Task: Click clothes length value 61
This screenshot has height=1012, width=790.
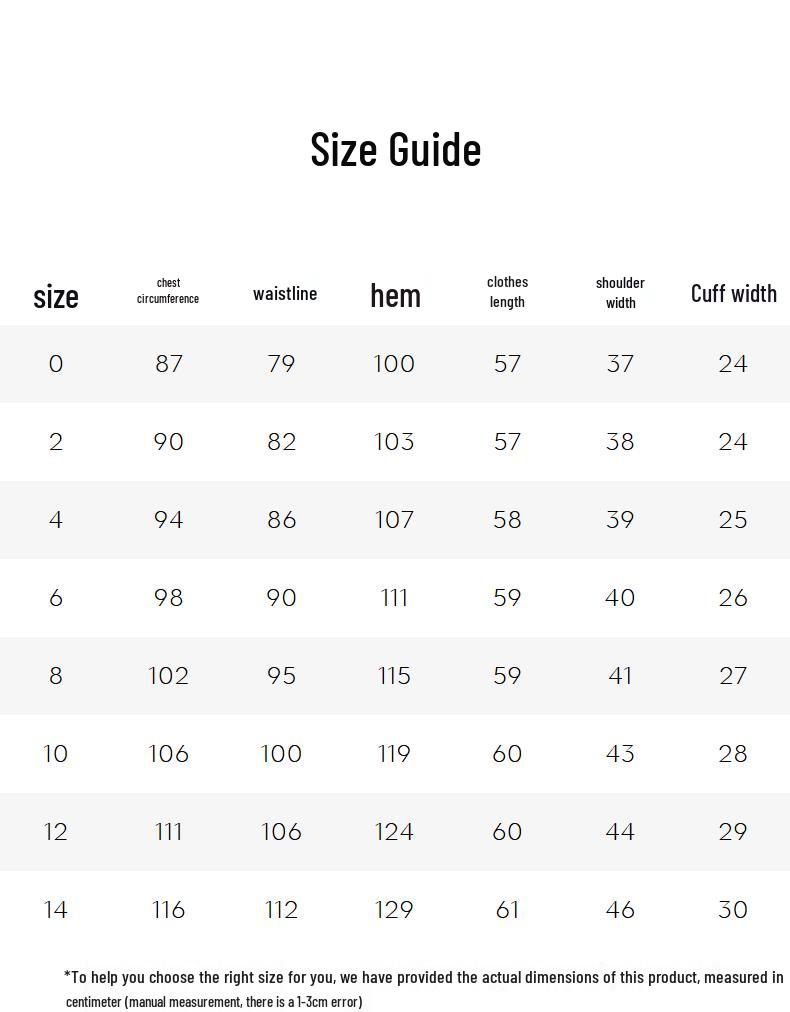Action: click(x=507, y=910)
